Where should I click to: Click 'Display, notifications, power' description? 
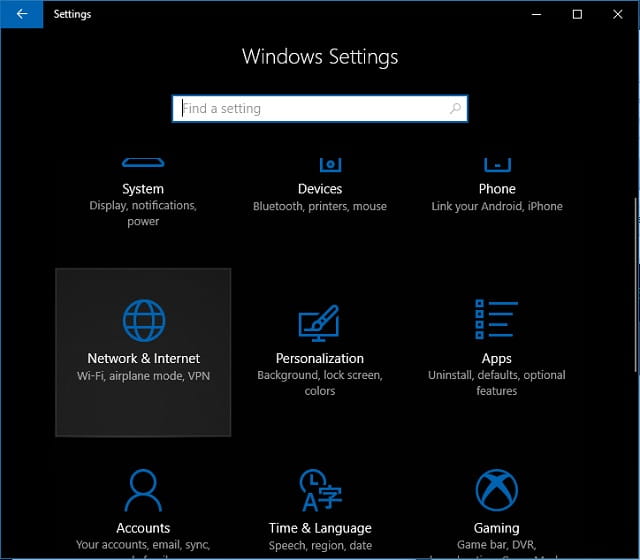143,213
